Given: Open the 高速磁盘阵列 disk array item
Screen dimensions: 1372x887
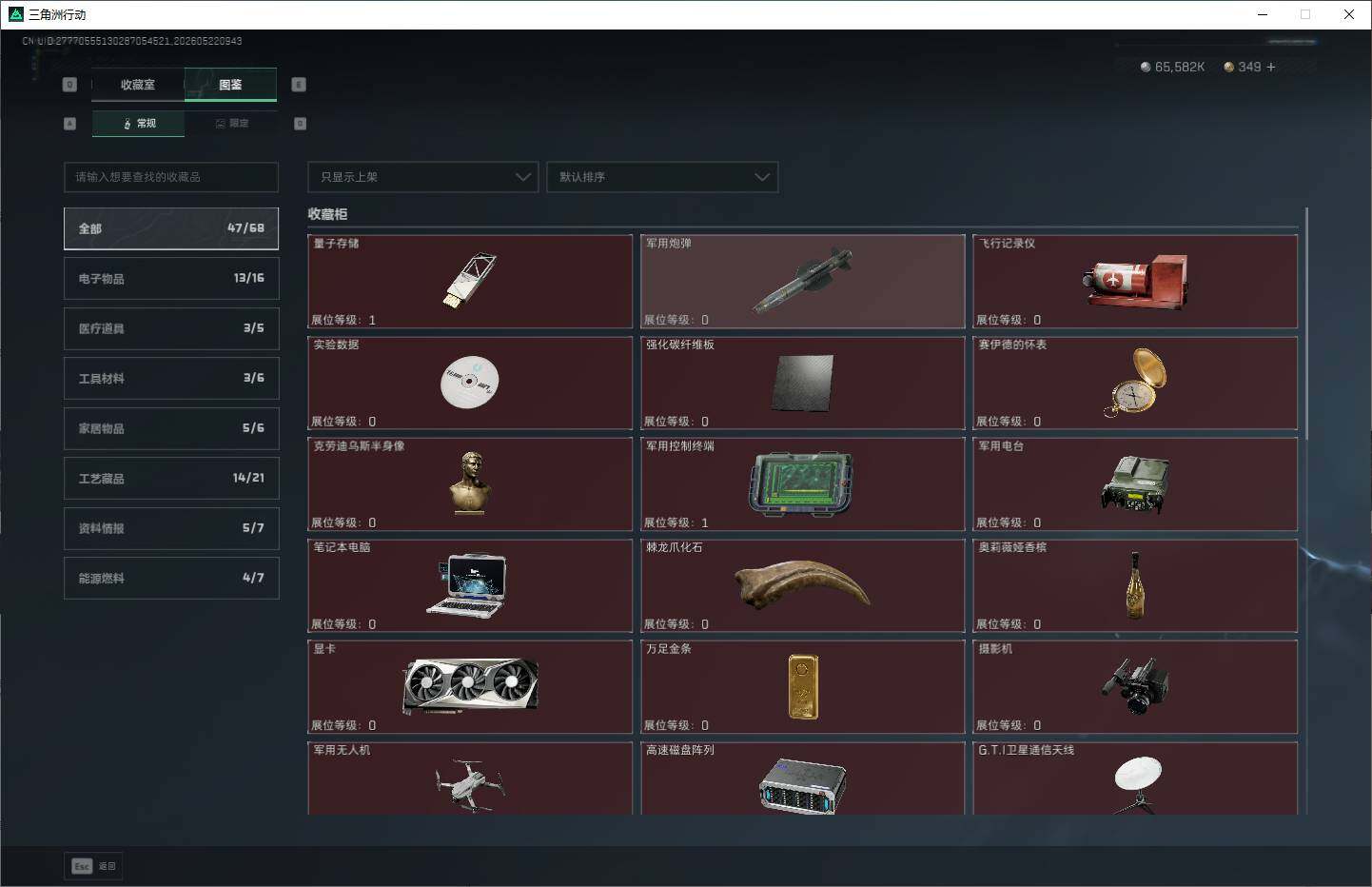Looking at the screenshot, I should pyautogui.click(x=803, y=779).
